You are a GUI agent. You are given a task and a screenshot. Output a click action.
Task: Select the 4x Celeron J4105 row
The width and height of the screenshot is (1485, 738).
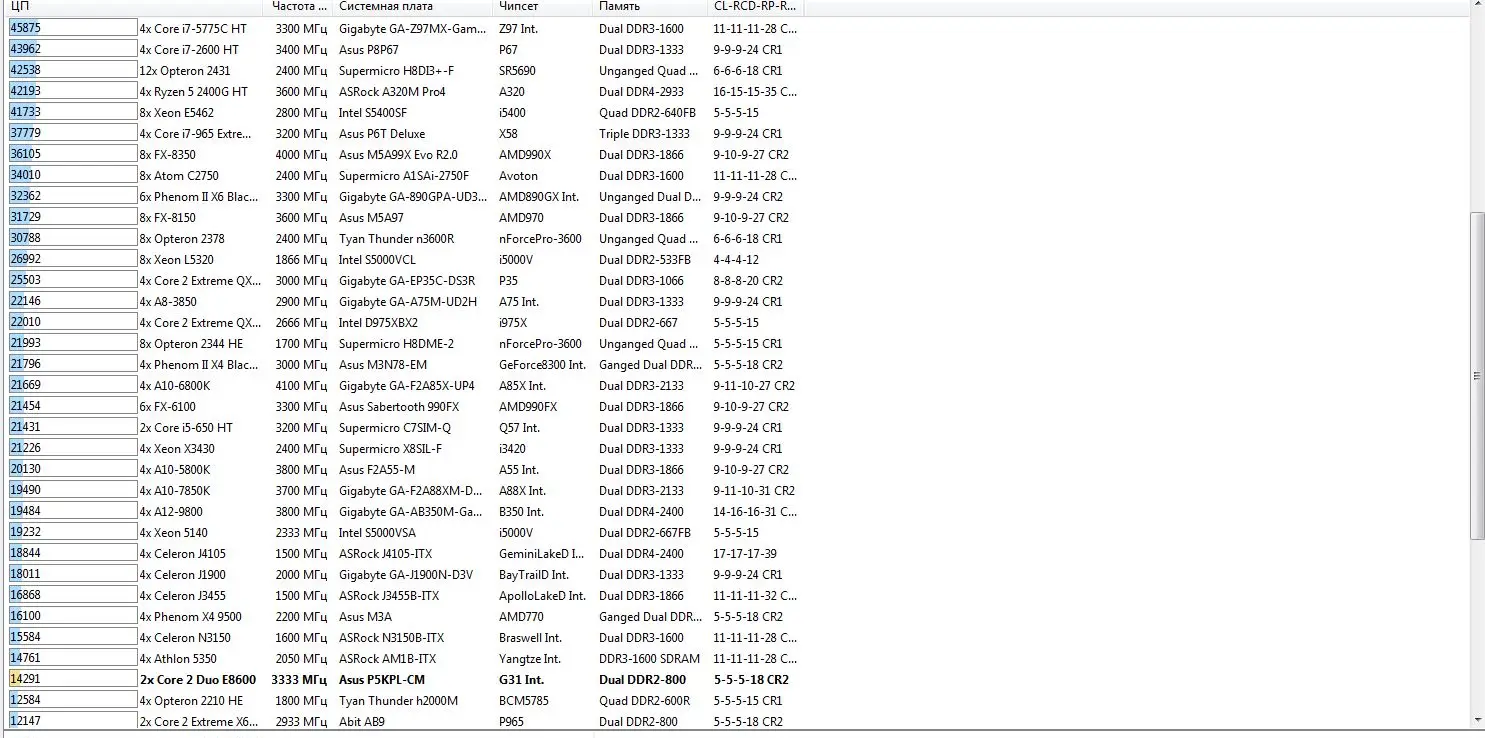[x=403, y=554]
